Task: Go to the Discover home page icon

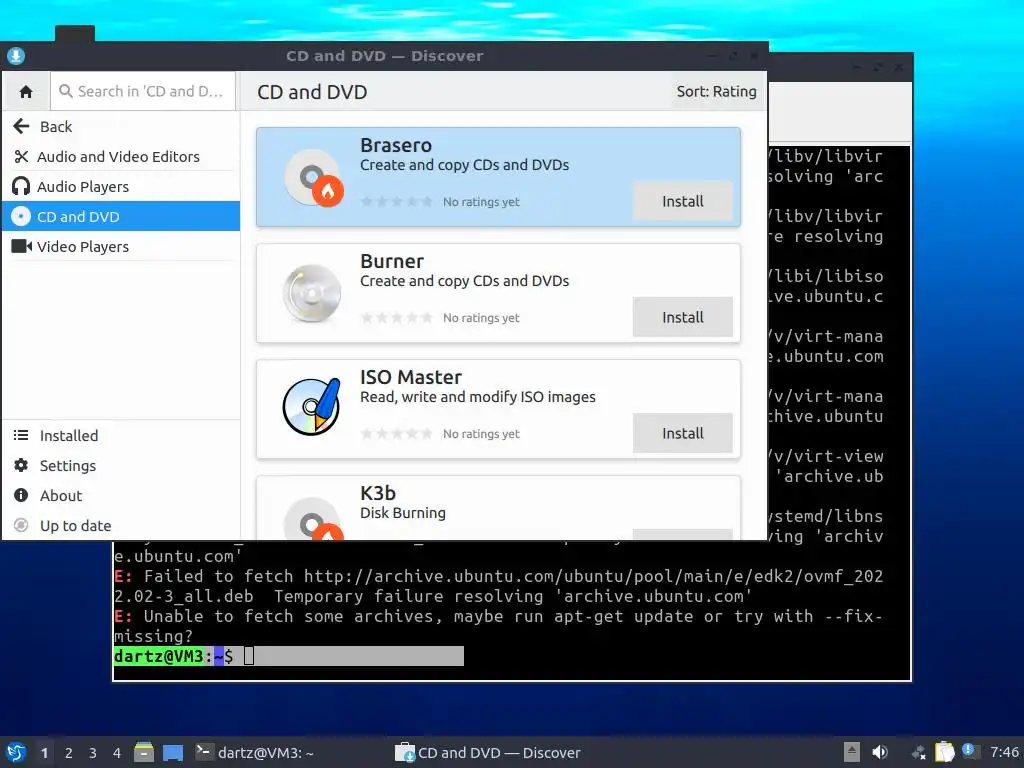Action: tap(26, 91)
